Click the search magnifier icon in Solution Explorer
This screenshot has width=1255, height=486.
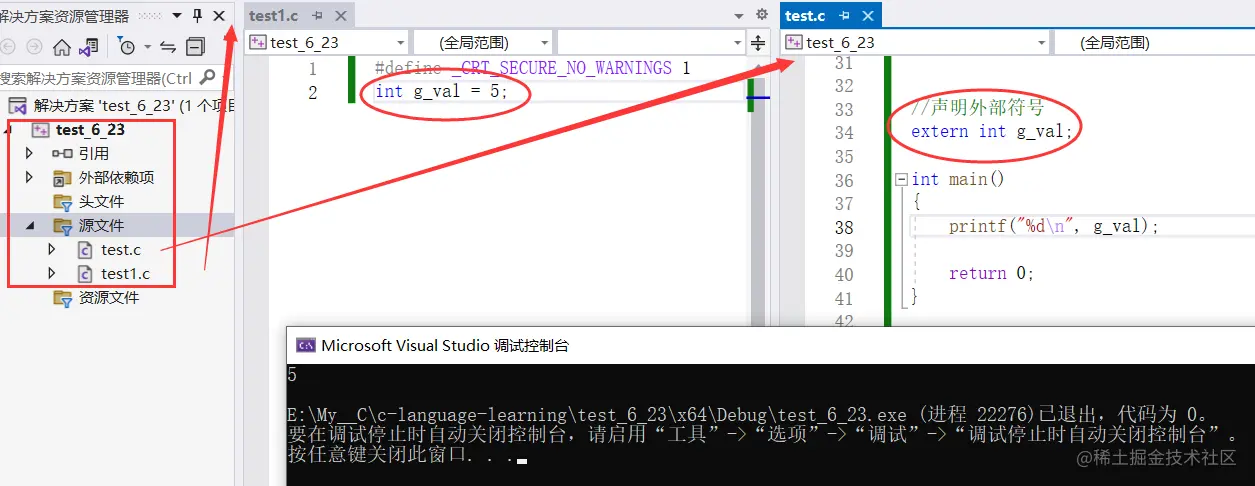coord(207,77)
